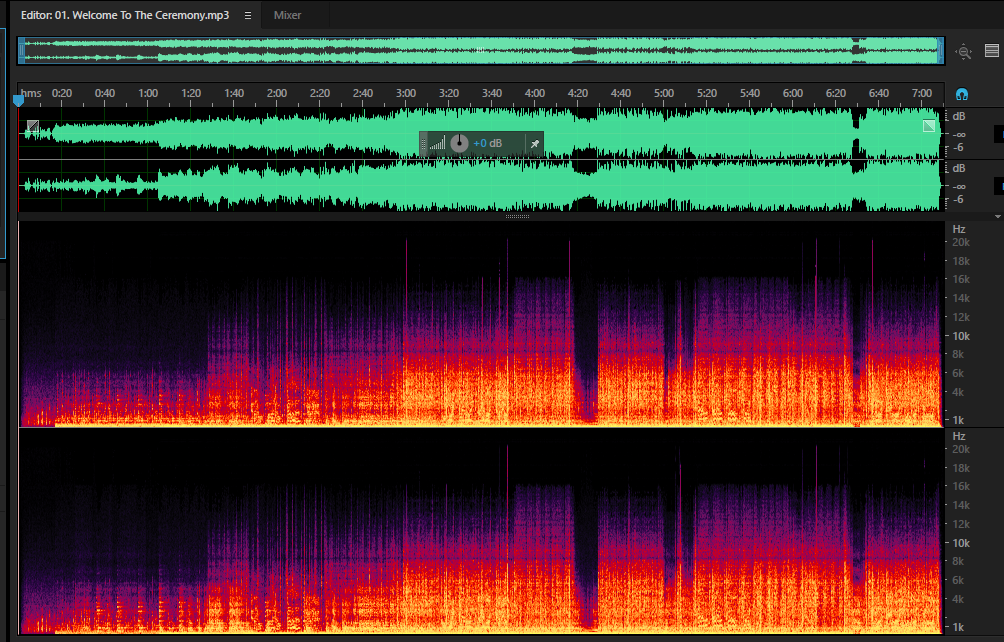Click lower channel -6 amplitude label
Viewport: 1004px width, 642px height.
click(958, 199)
